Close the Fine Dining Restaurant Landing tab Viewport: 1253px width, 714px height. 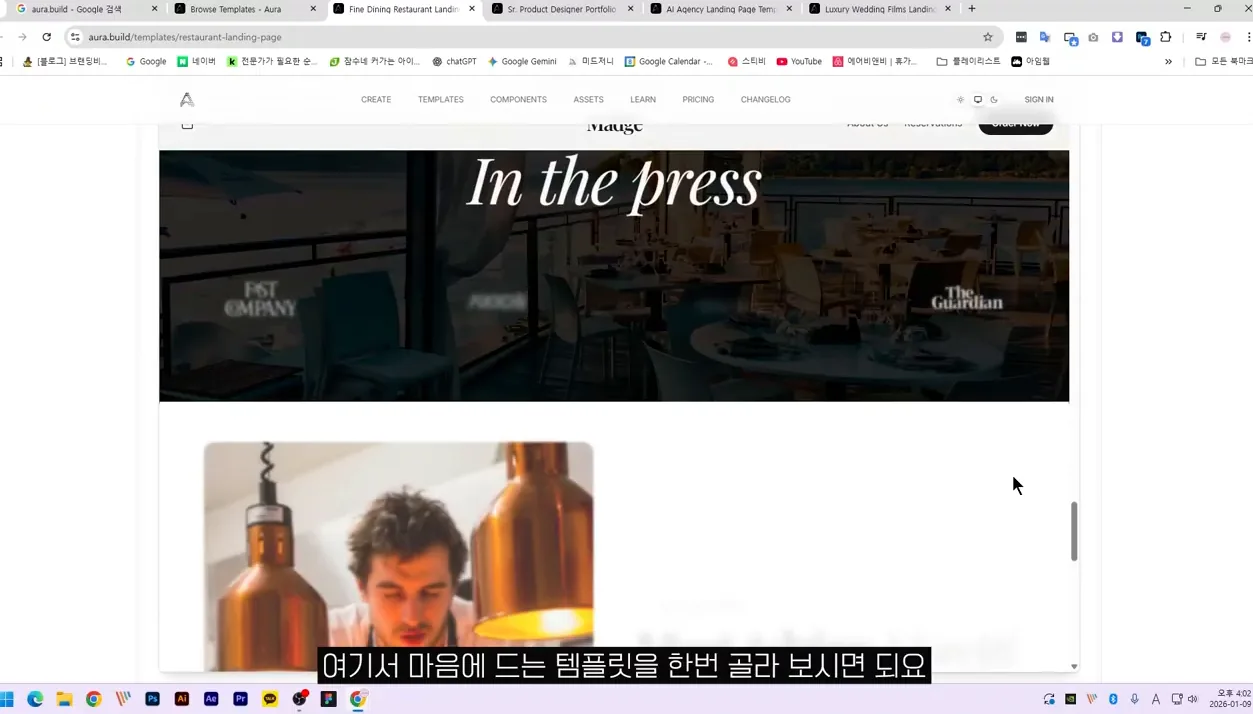[x=472, y=9]
